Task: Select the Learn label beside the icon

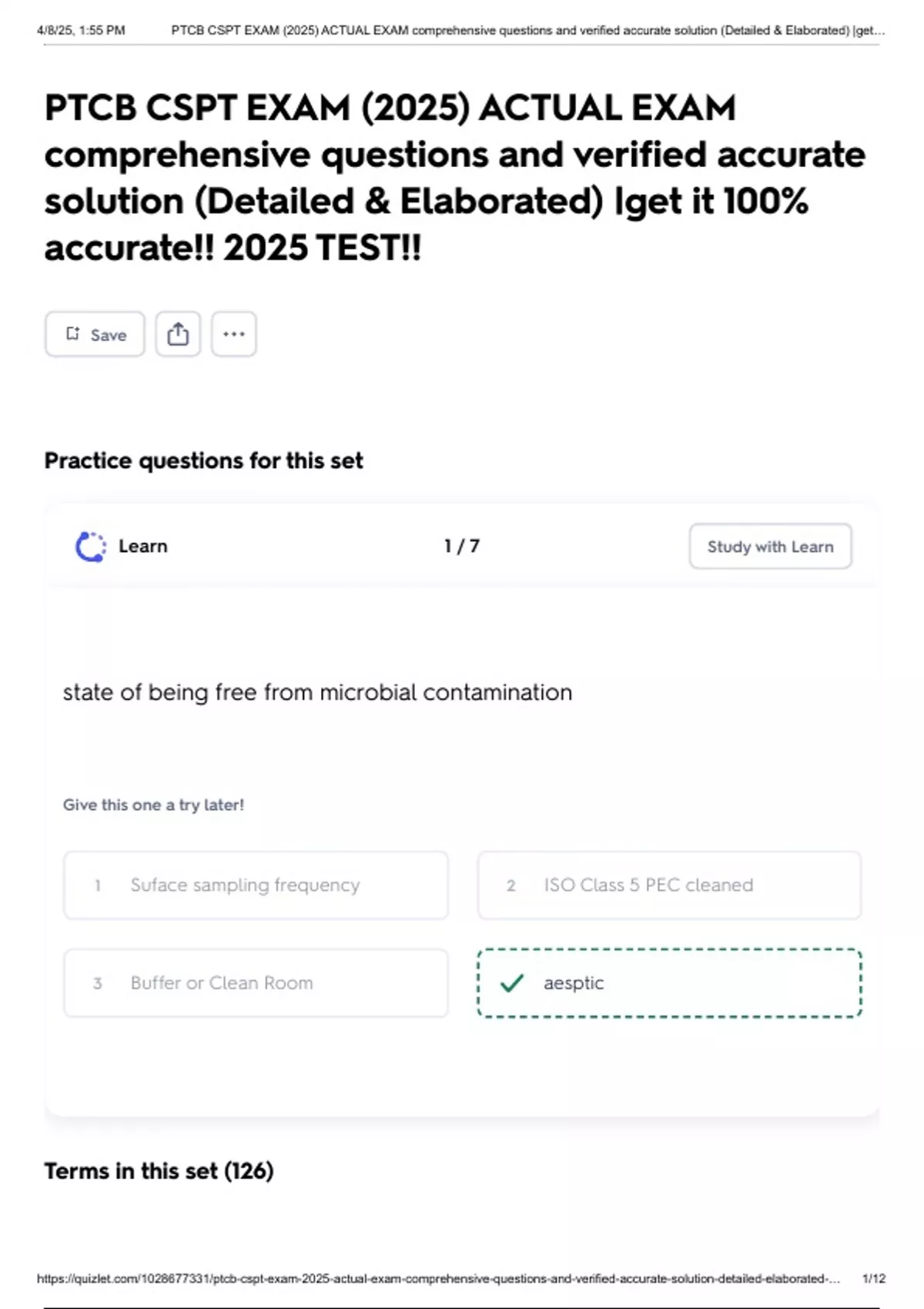Action: [143, 546]
